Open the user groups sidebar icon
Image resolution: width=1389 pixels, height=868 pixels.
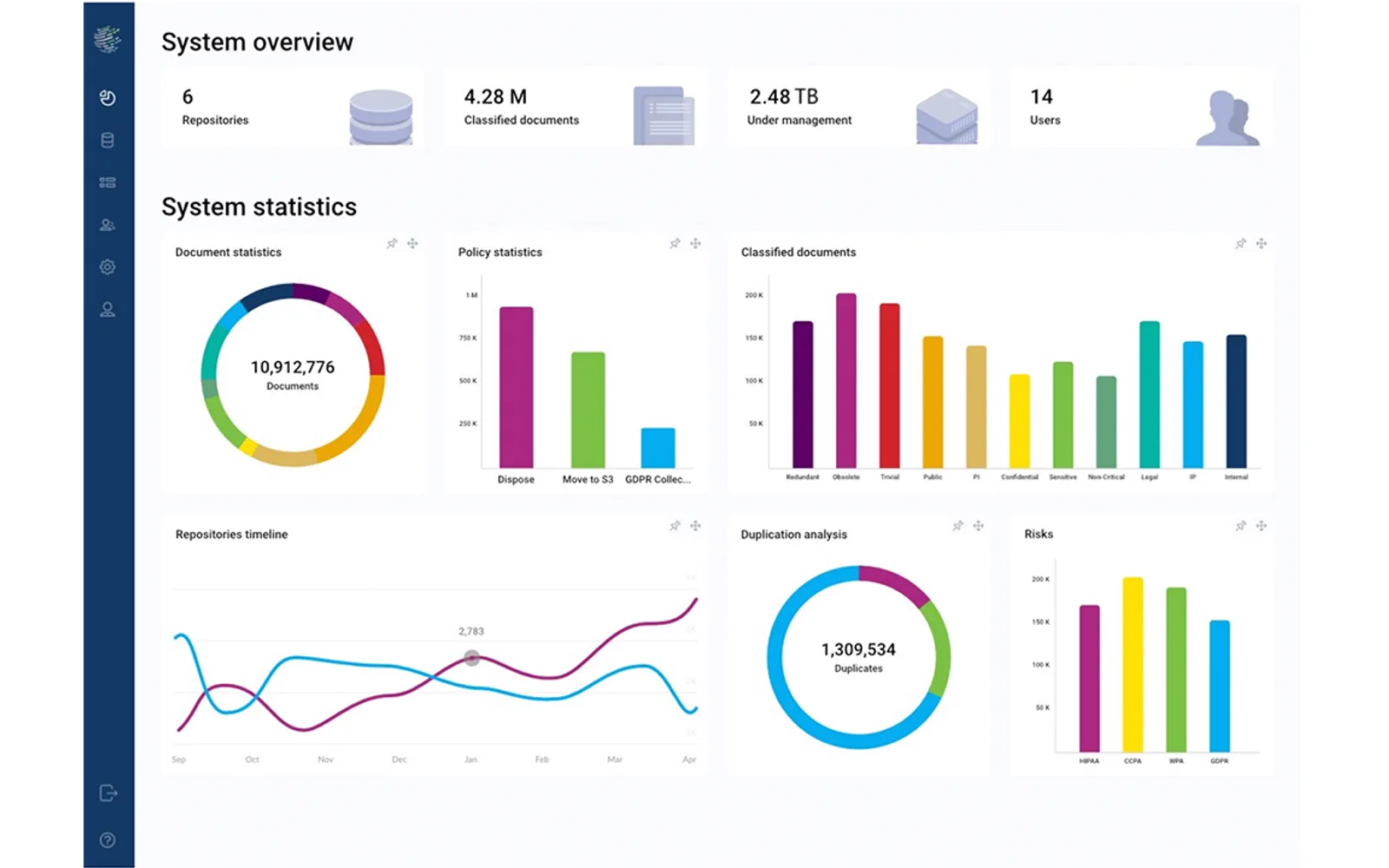click(x=108, y=225)
